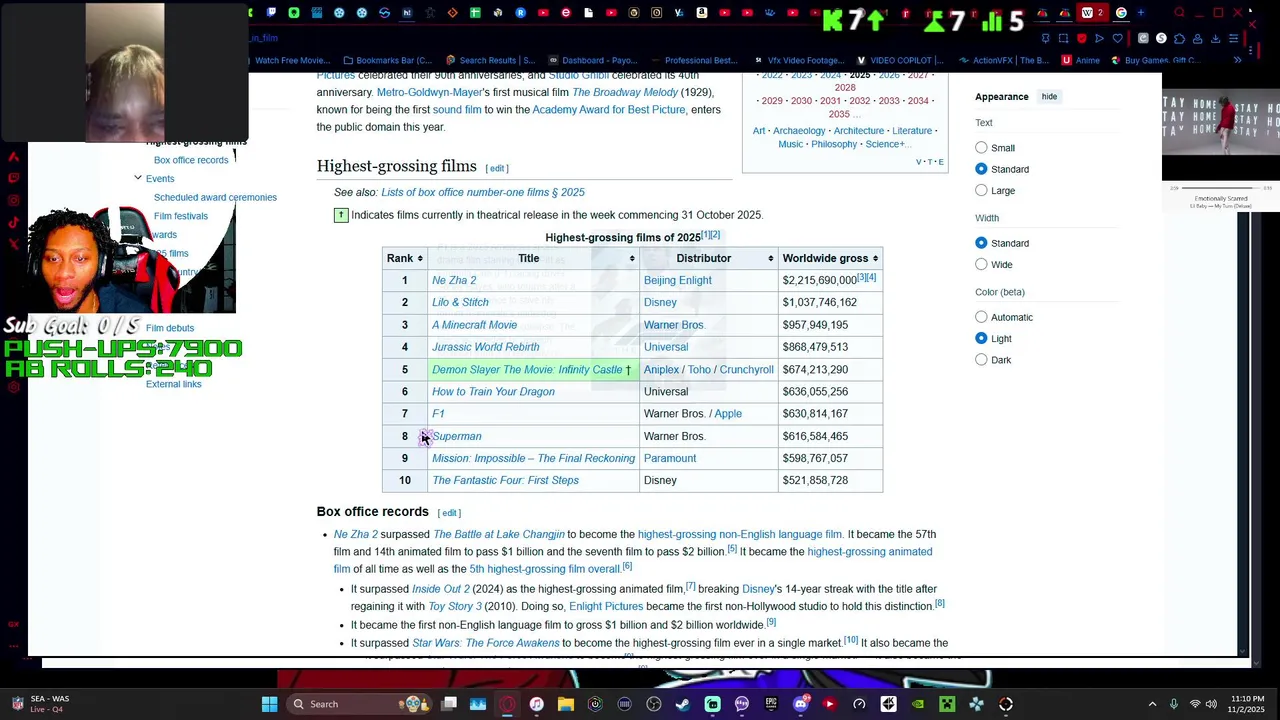Screen dimensions: 1280x720
Task: Click the Archaeology link in the navbox
Action: pos(799,131)
